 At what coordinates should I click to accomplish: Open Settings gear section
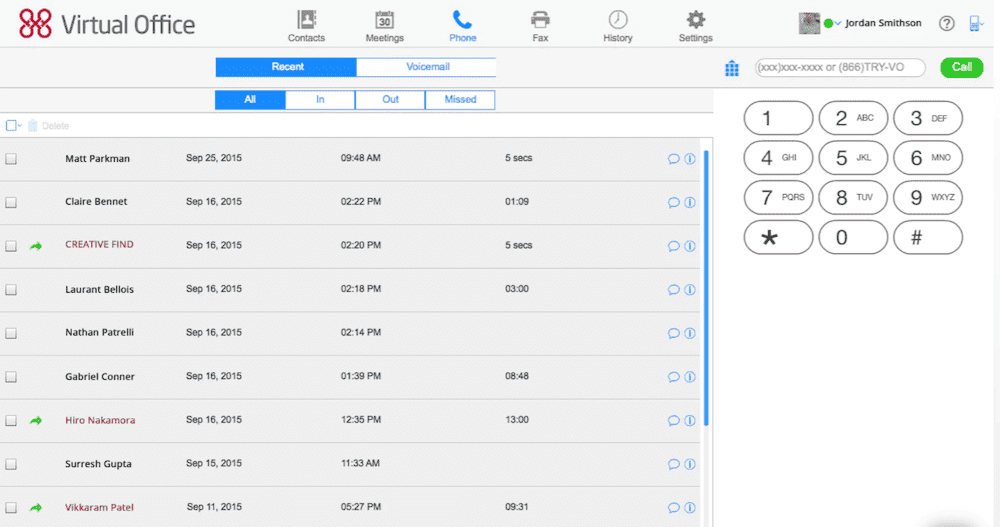point(695,26)
